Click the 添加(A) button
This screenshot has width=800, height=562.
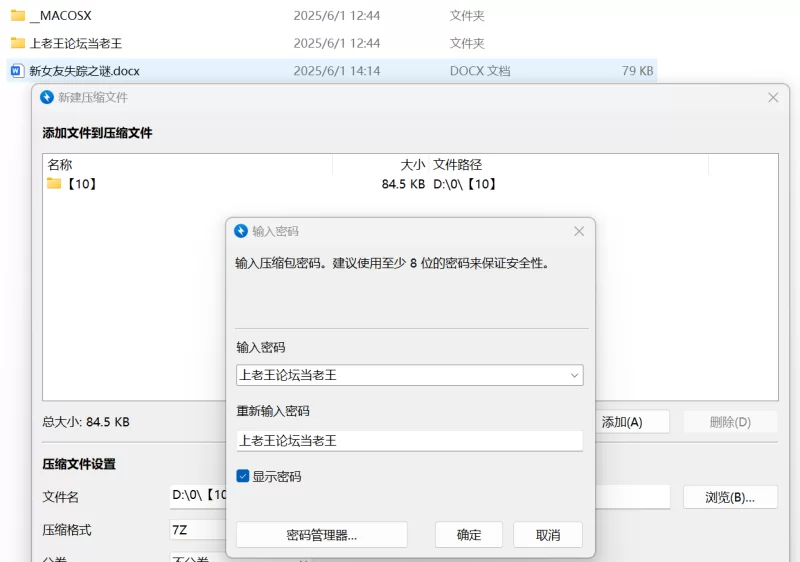point(633,422)
